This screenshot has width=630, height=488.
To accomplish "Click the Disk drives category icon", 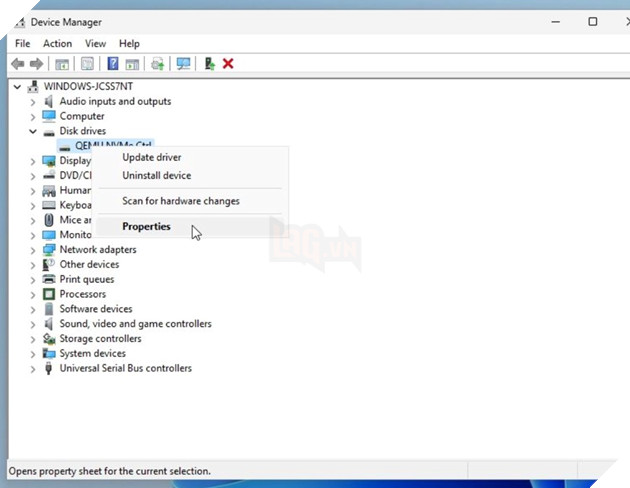I will (49, 132).
